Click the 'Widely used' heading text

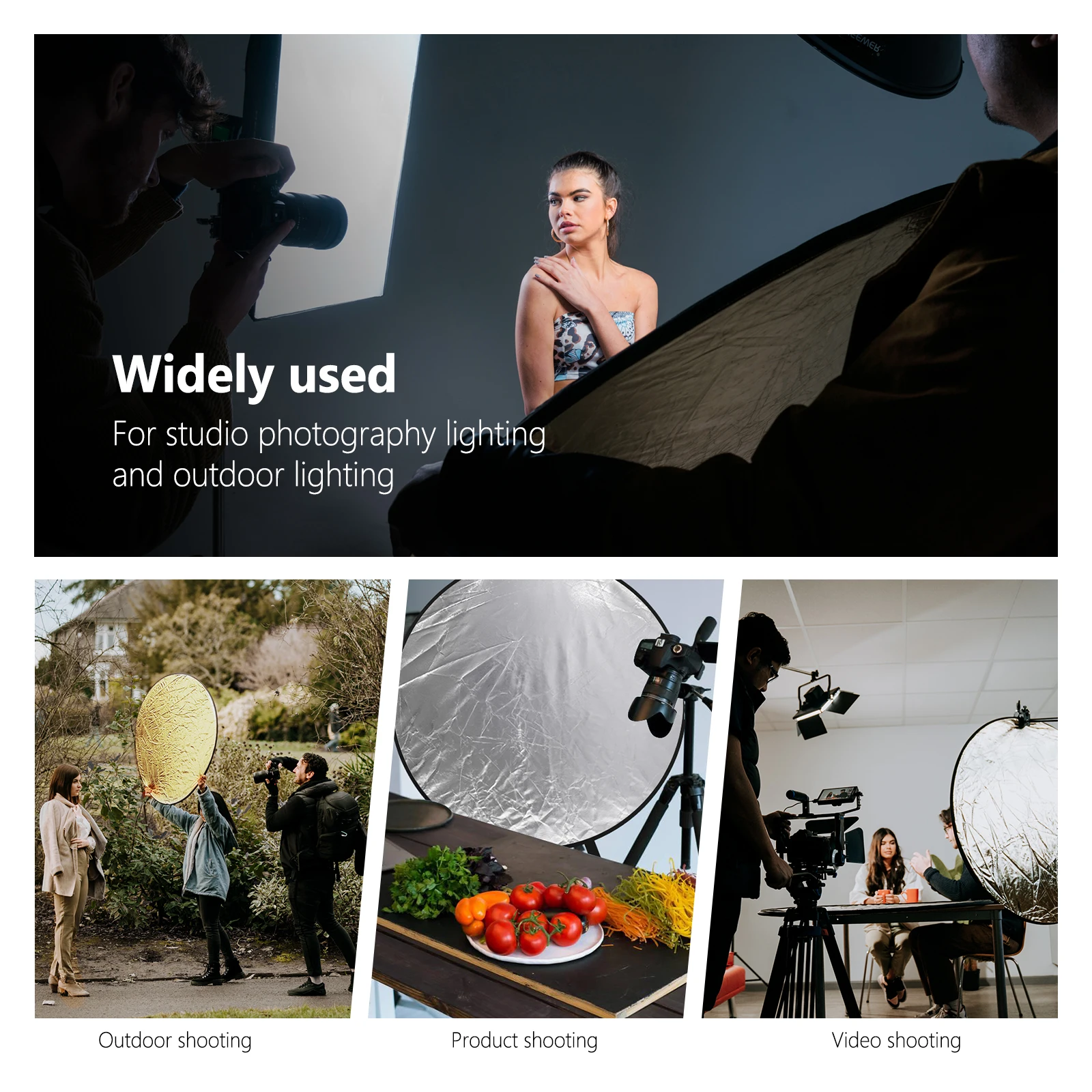click(254, 375)
